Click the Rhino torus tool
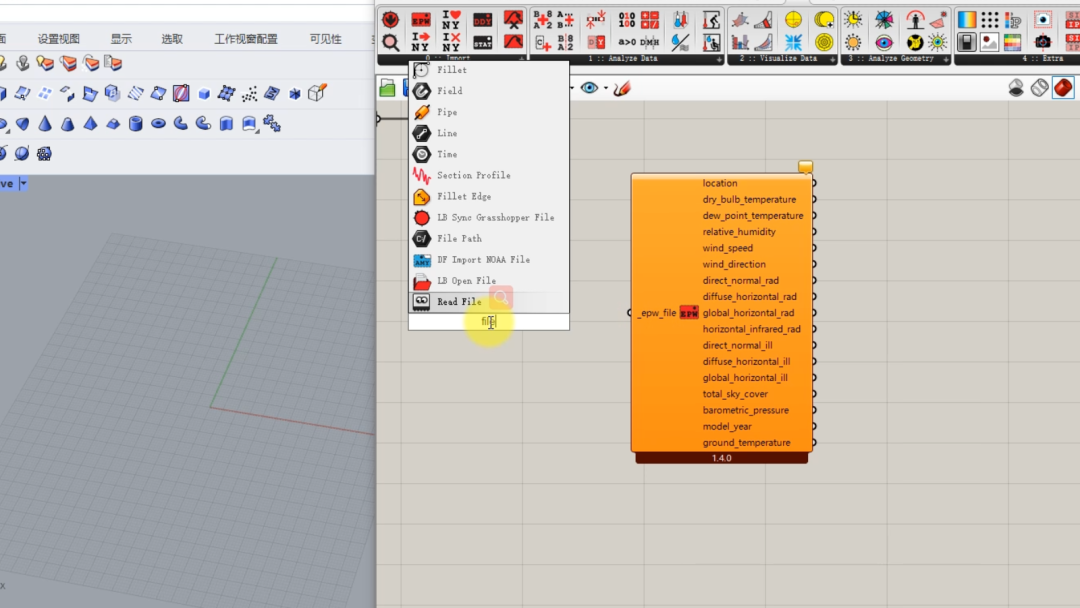The width and height of the screenshot is (1080, 608). click(158, 123)
